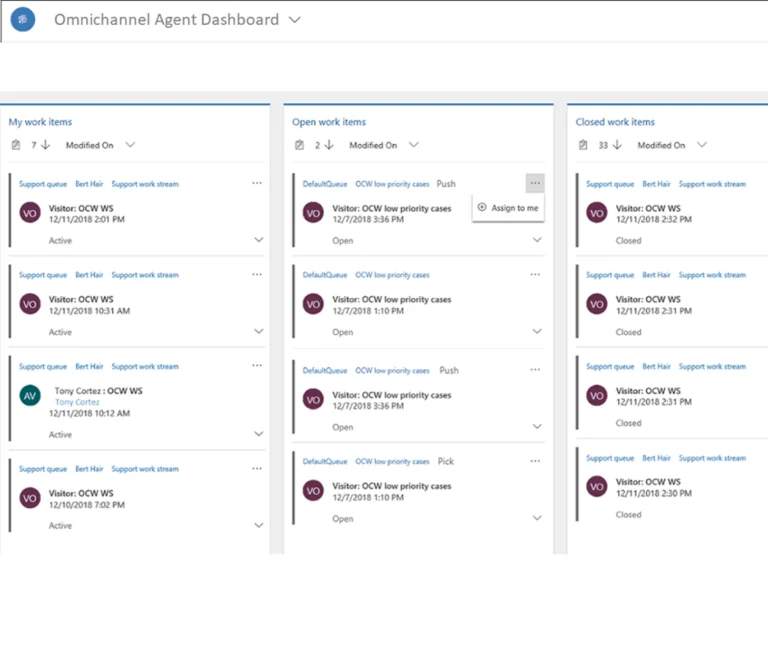Screen dimensions: 768x658
Task: Open more options for Pick Open work item
Action: 535,461
